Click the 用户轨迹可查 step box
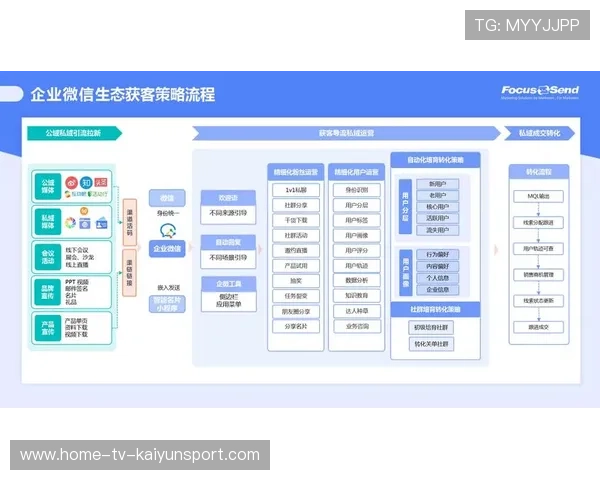 (538, 248)
